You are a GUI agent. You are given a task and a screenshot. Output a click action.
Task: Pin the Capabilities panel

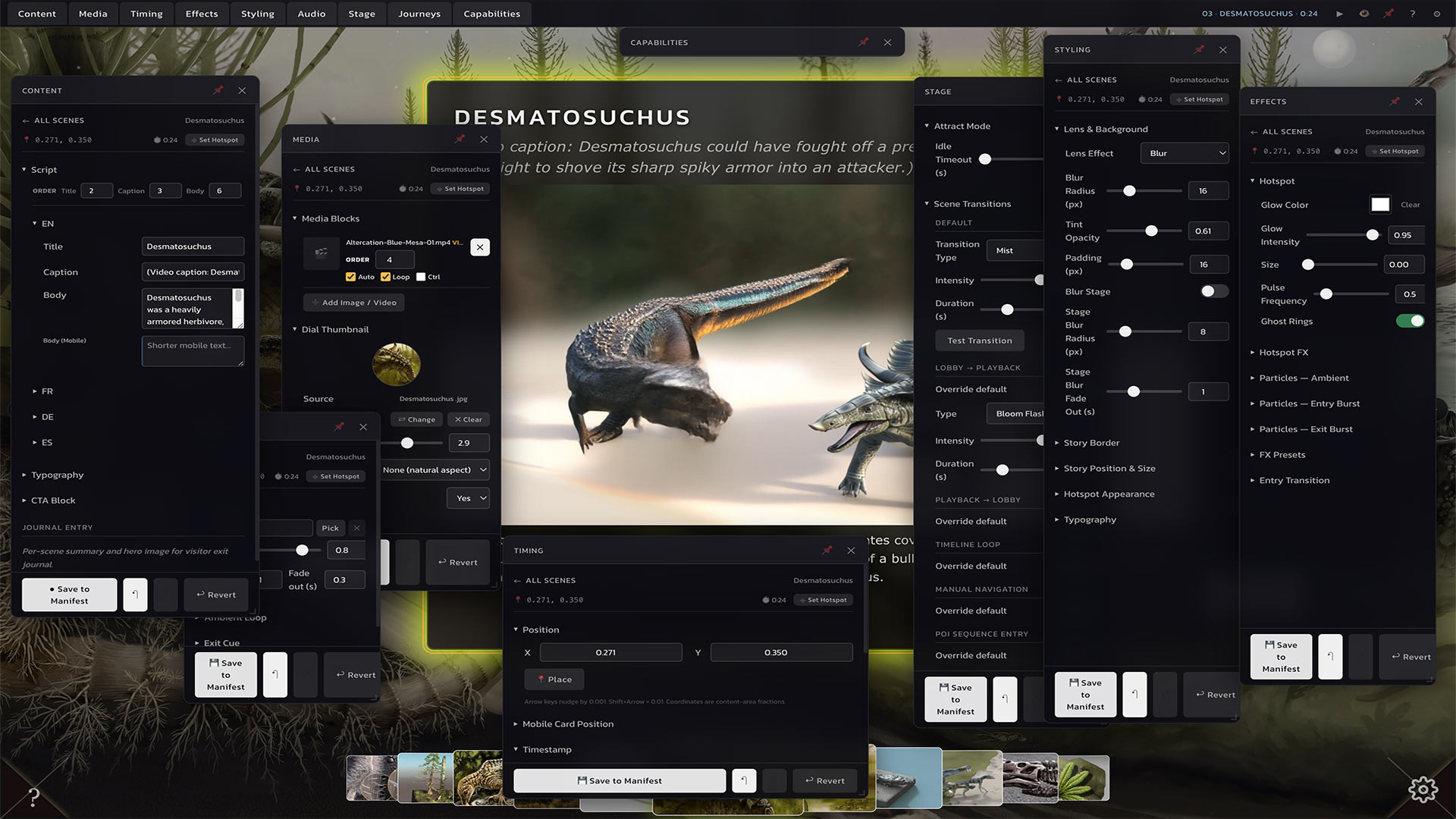[x=864, y=42]
